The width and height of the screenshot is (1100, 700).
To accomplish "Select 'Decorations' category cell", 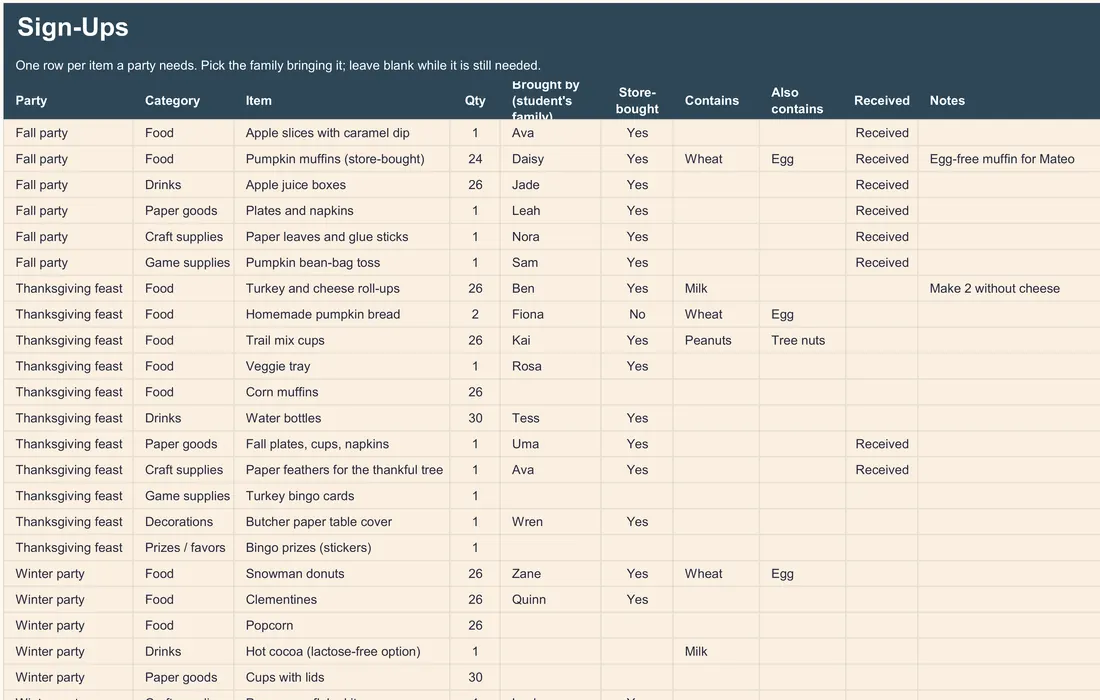I will pos(183,522).
